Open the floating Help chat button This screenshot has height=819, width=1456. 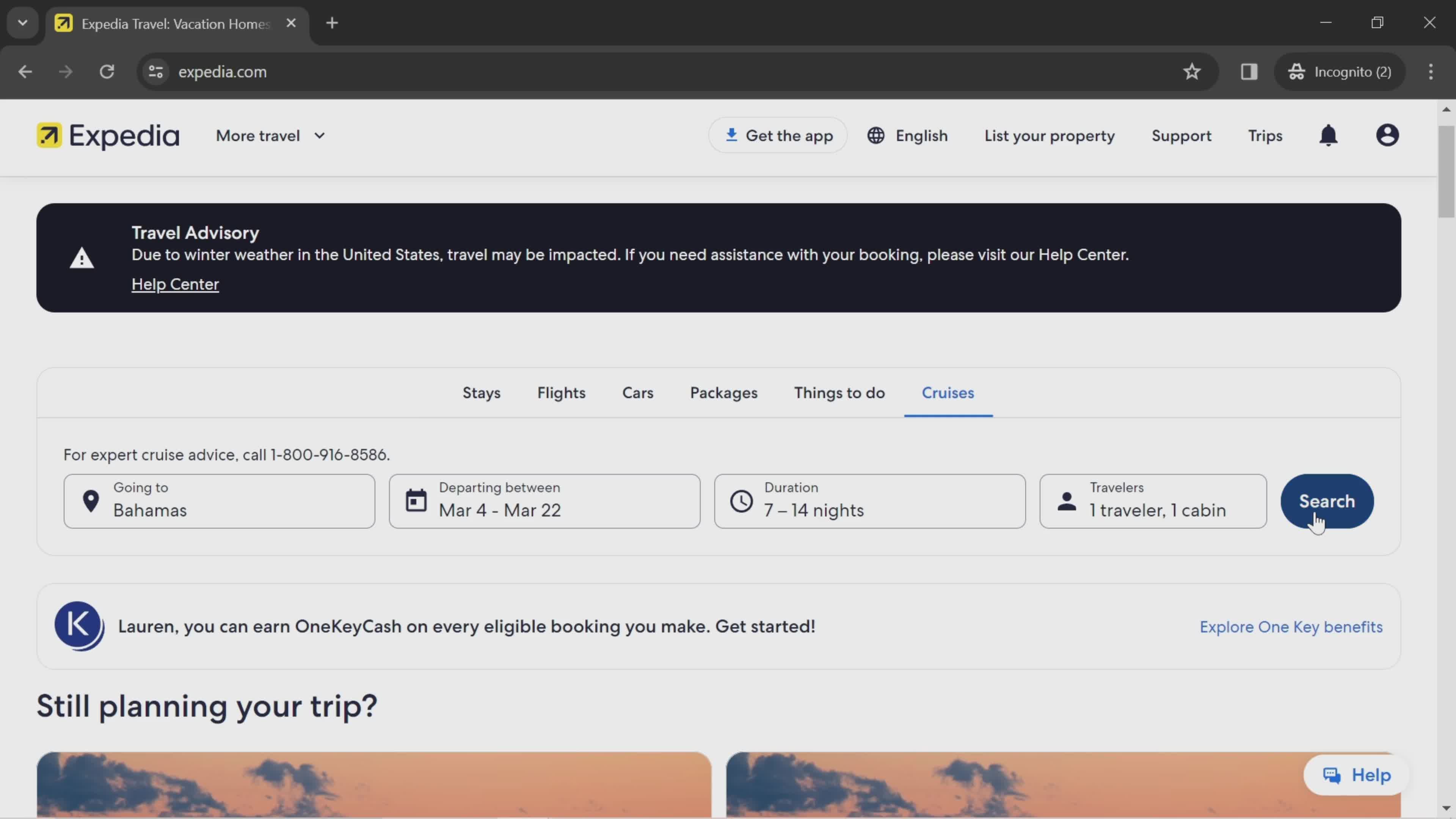click(1356, 775)
